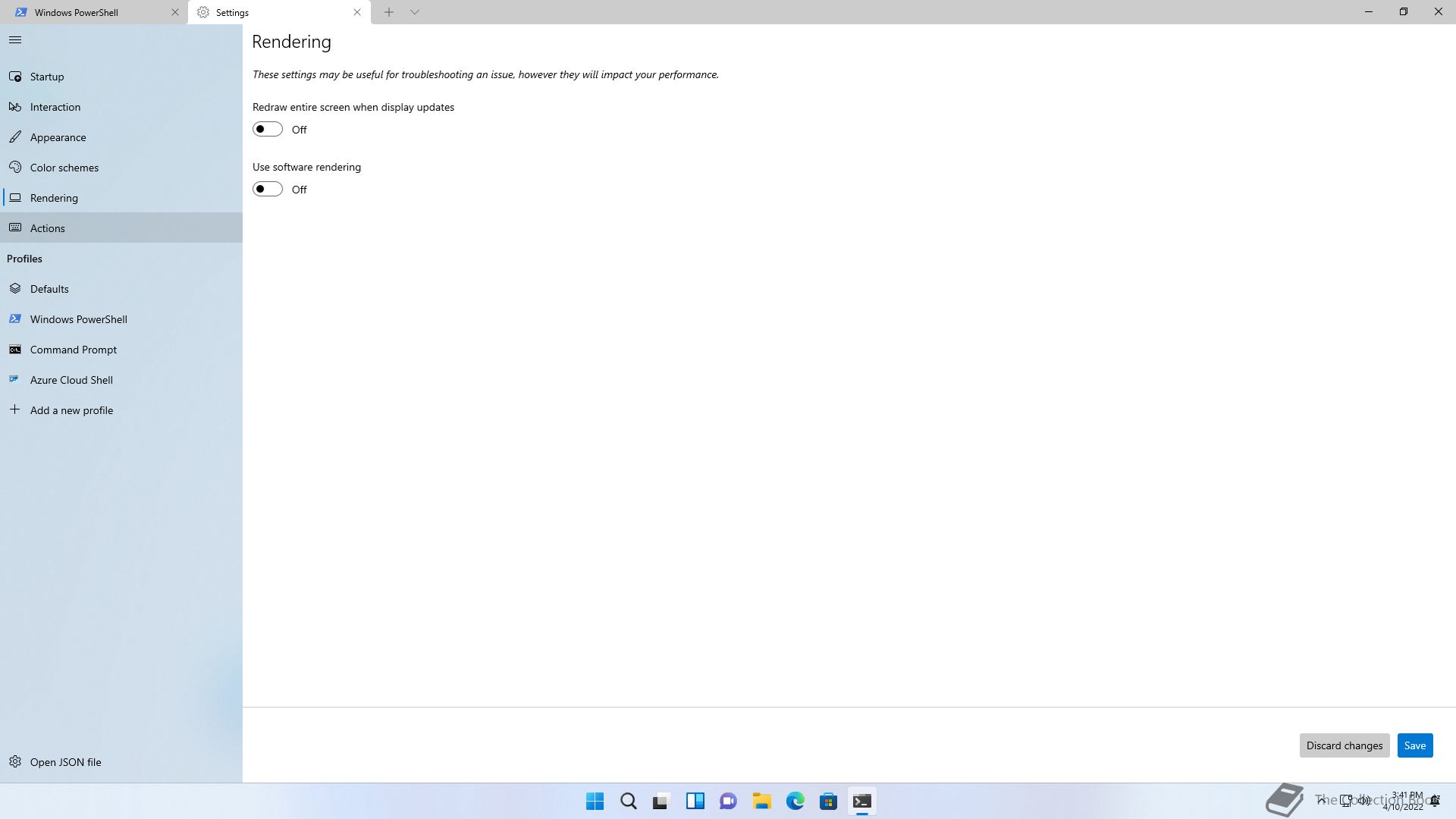Select the Command Prompt profile

point(74,350)
